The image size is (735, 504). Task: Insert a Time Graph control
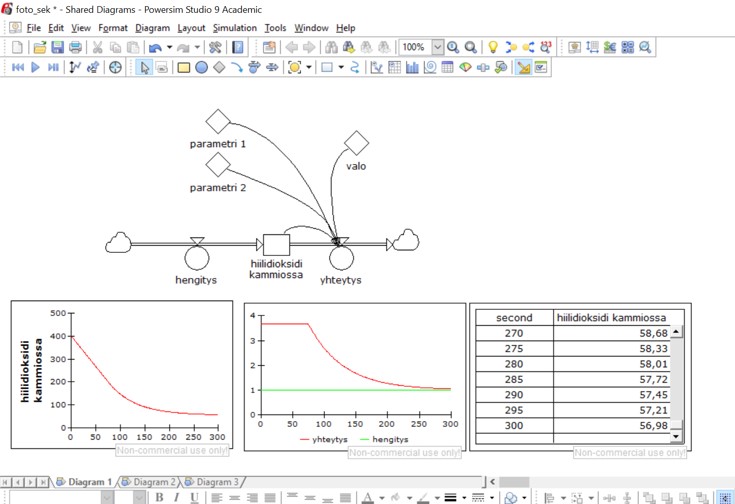tap(377, 68)
